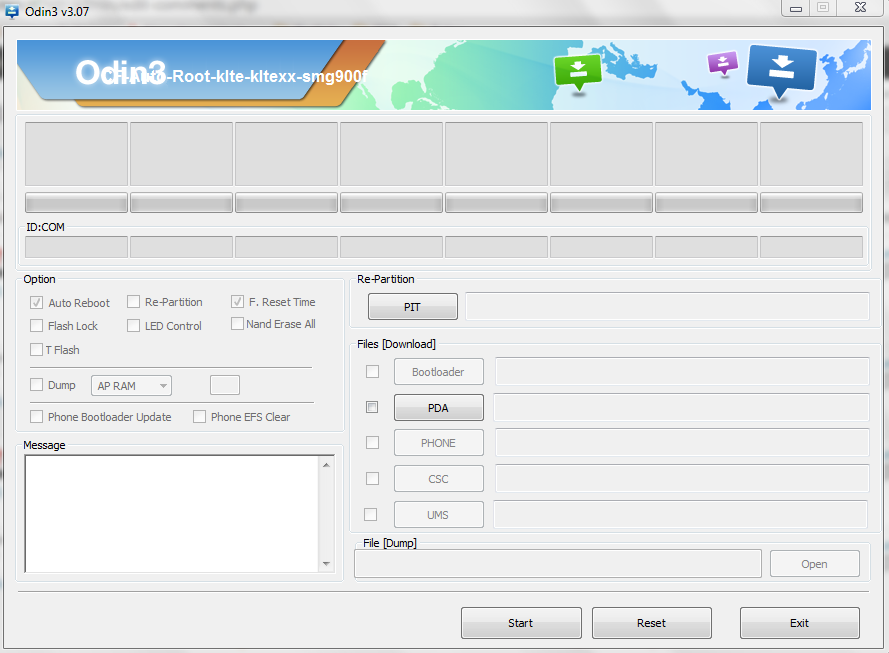Enable the Re-Partition checkbox

[133, 302]
